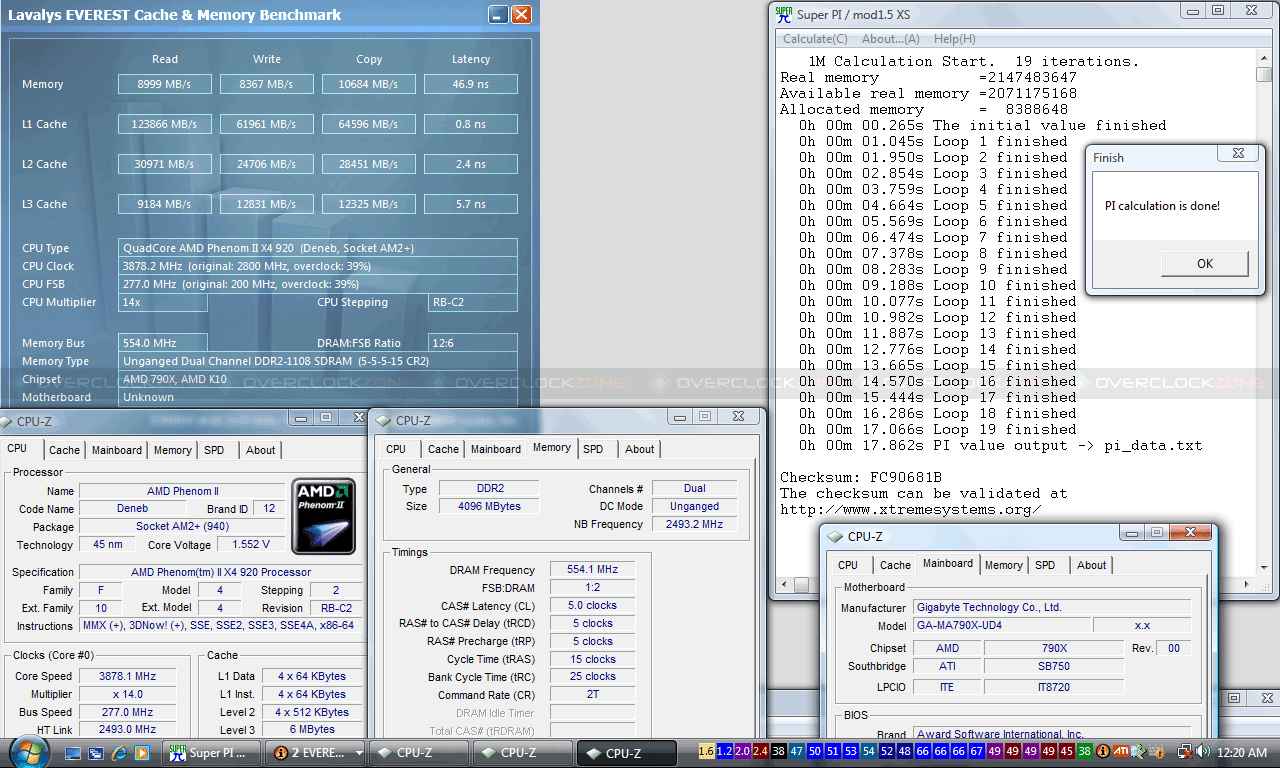Open the ATI tray icon

(1122, 751)
